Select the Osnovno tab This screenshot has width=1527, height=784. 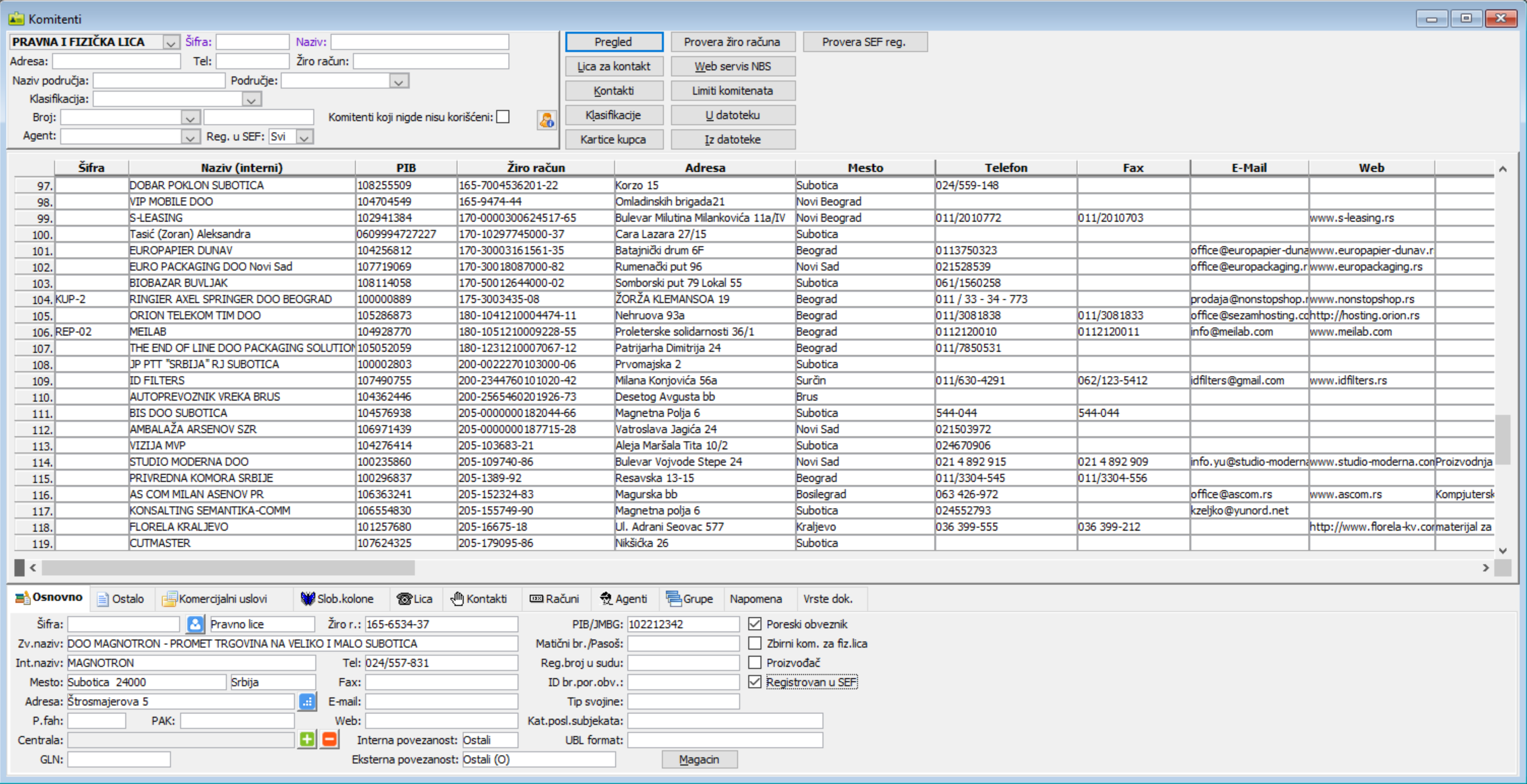point(49,597)
